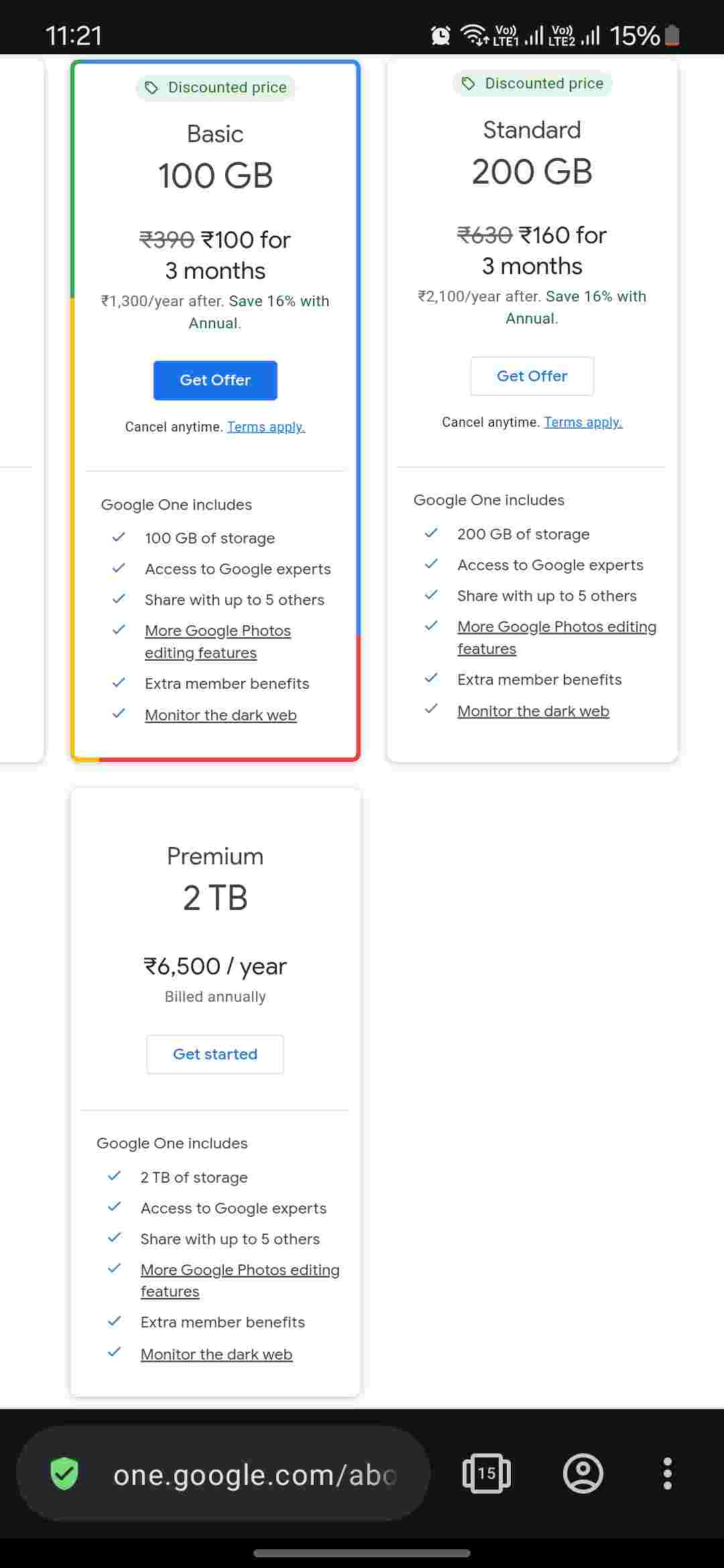This screenshot has width=724, height=1568.
Task: Open Terms apply link under Standard plan
Action: pos(583,422)
